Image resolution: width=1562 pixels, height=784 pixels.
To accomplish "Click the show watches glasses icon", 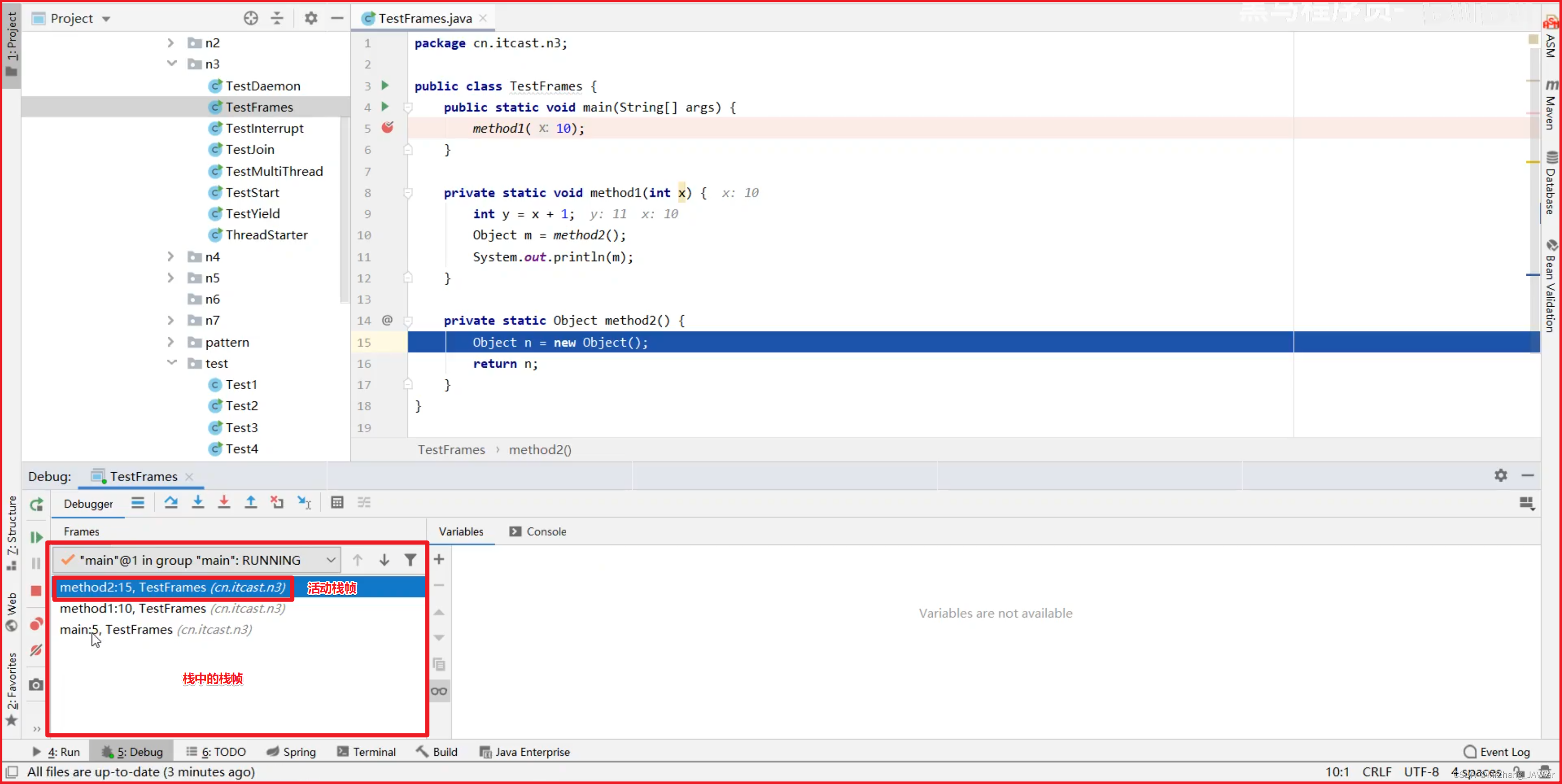I will tap(439, 691).
